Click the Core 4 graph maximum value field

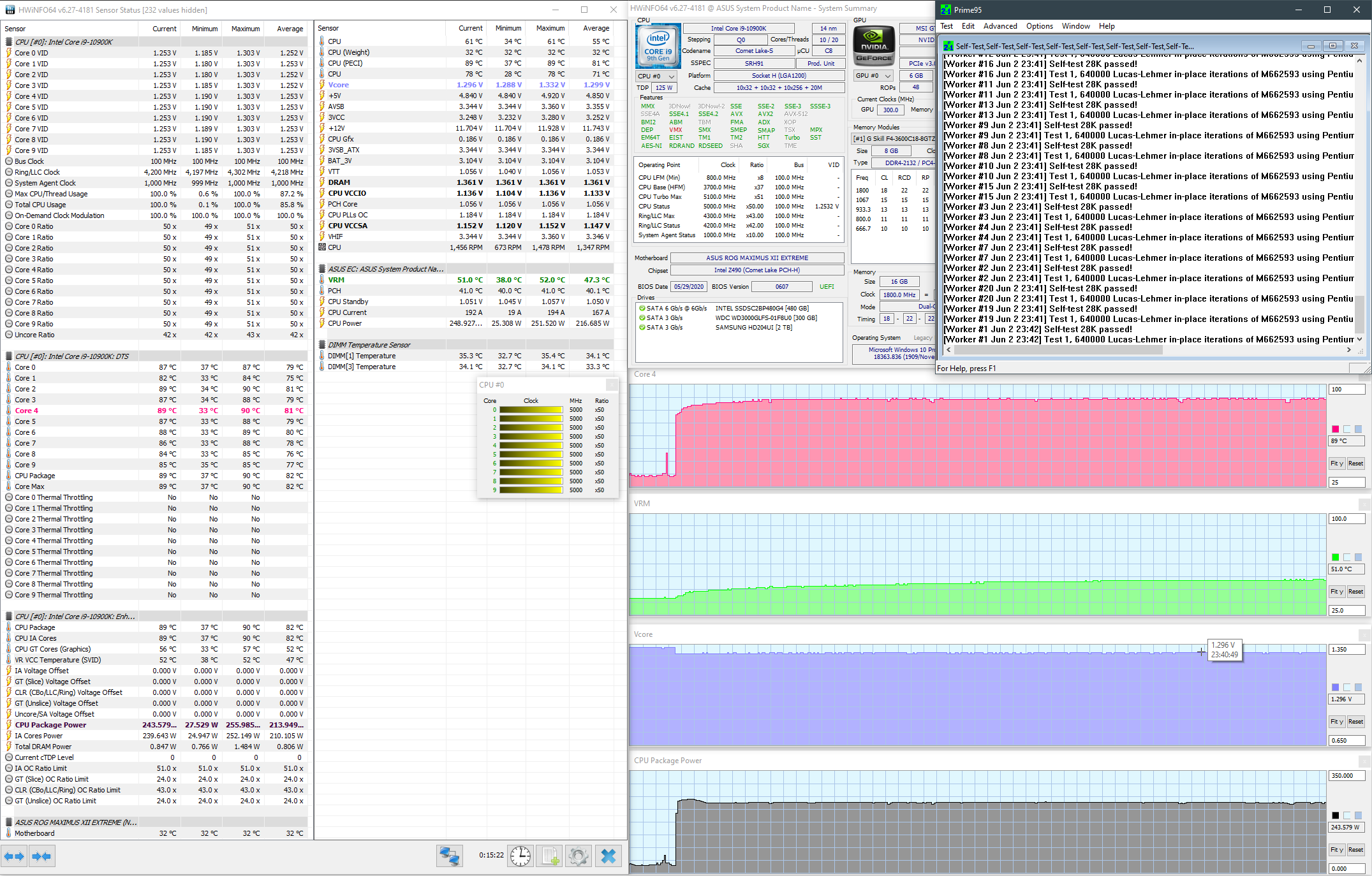click(x=1346, y=390)
